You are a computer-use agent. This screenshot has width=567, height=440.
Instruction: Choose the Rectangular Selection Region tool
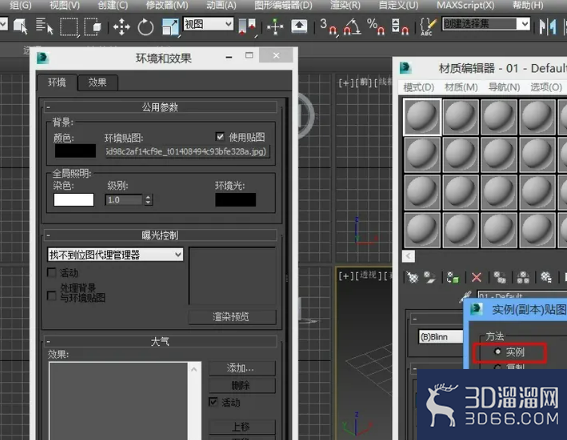coord(69,27)
